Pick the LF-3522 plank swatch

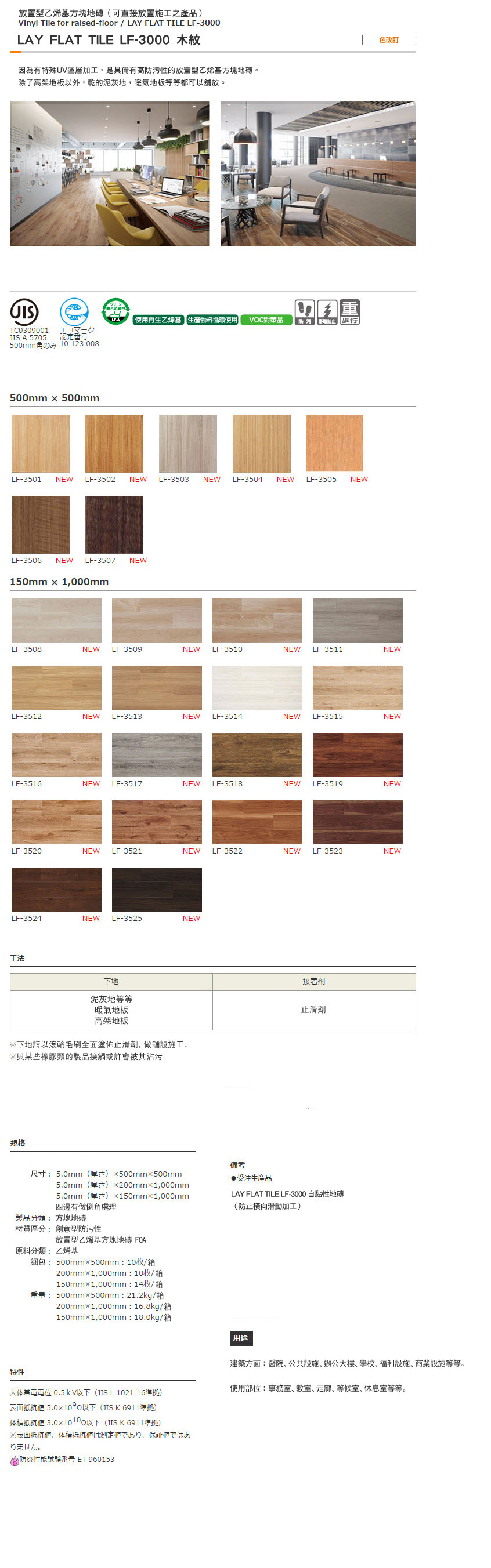257,822
